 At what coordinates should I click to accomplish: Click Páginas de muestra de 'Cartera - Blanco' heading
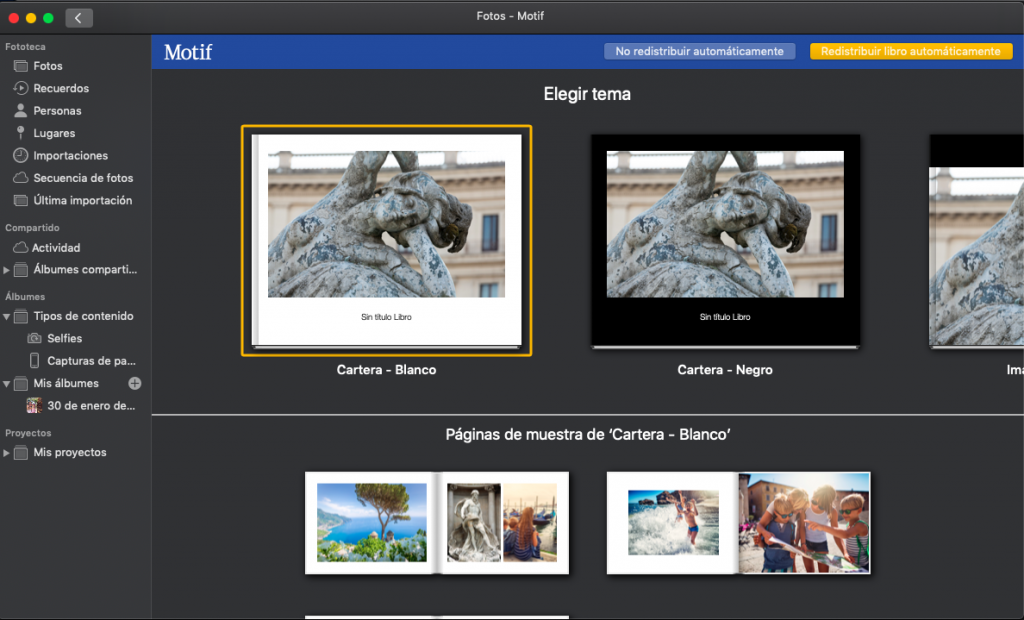[x=588, y=434]
